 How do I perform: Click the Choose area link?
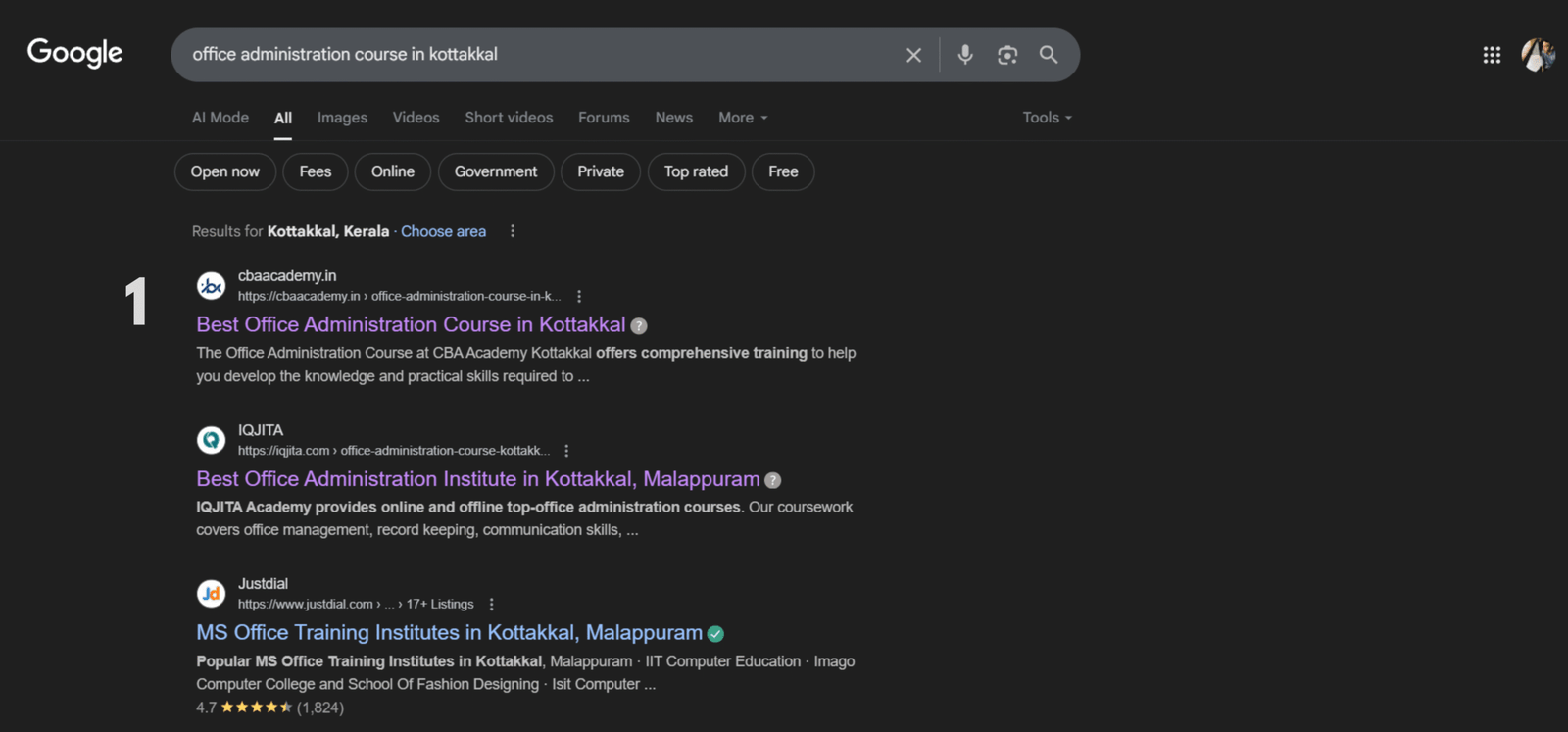443,231
